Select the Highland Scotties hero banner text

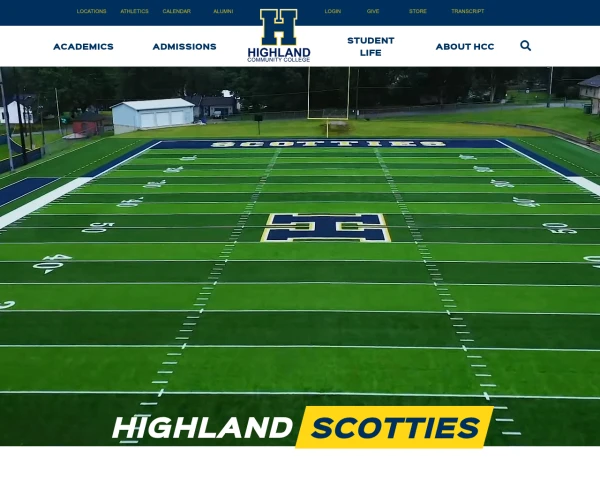tap(302, 427)
